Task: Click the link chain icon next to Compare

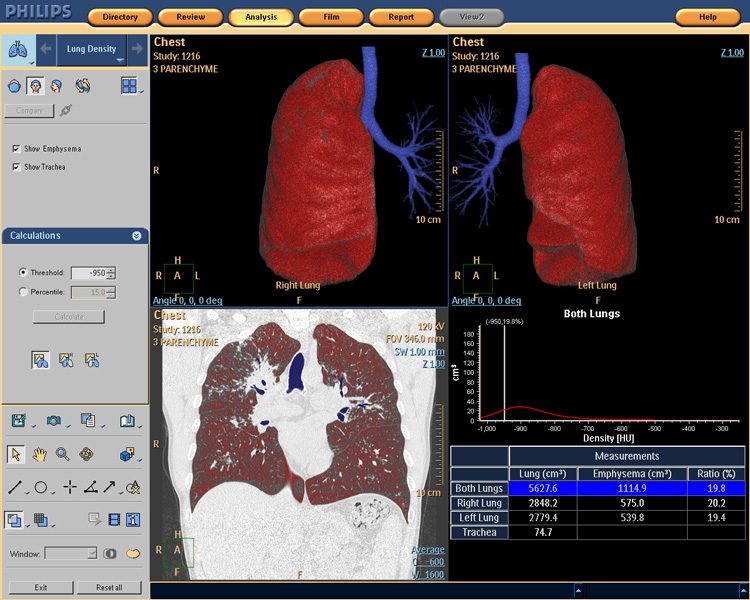Action: tap(66, 111)
